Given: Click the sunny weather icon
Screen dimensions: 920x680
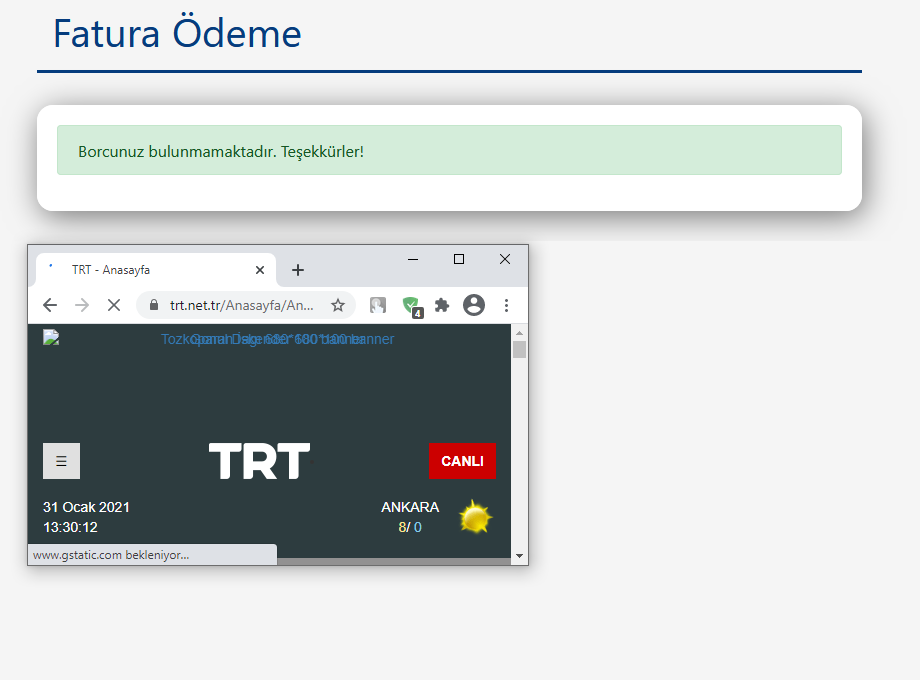Looking at the screenshot, I should click(475, 517).
